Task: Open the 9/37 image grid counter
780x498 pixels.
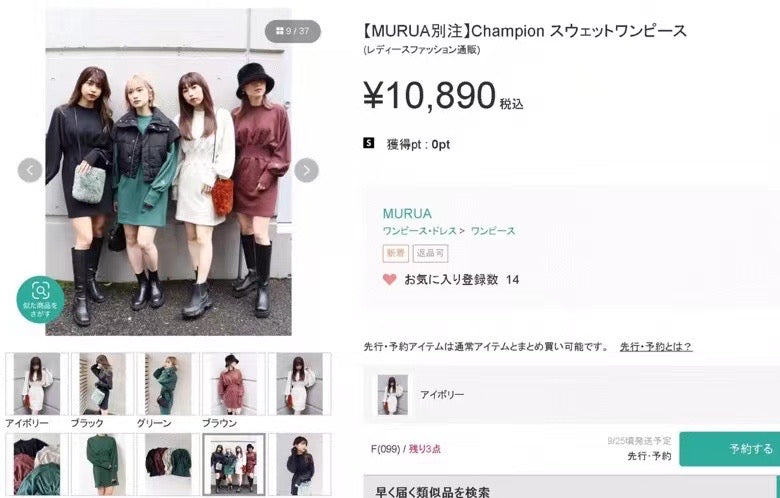Action: (x=292, y=31)
